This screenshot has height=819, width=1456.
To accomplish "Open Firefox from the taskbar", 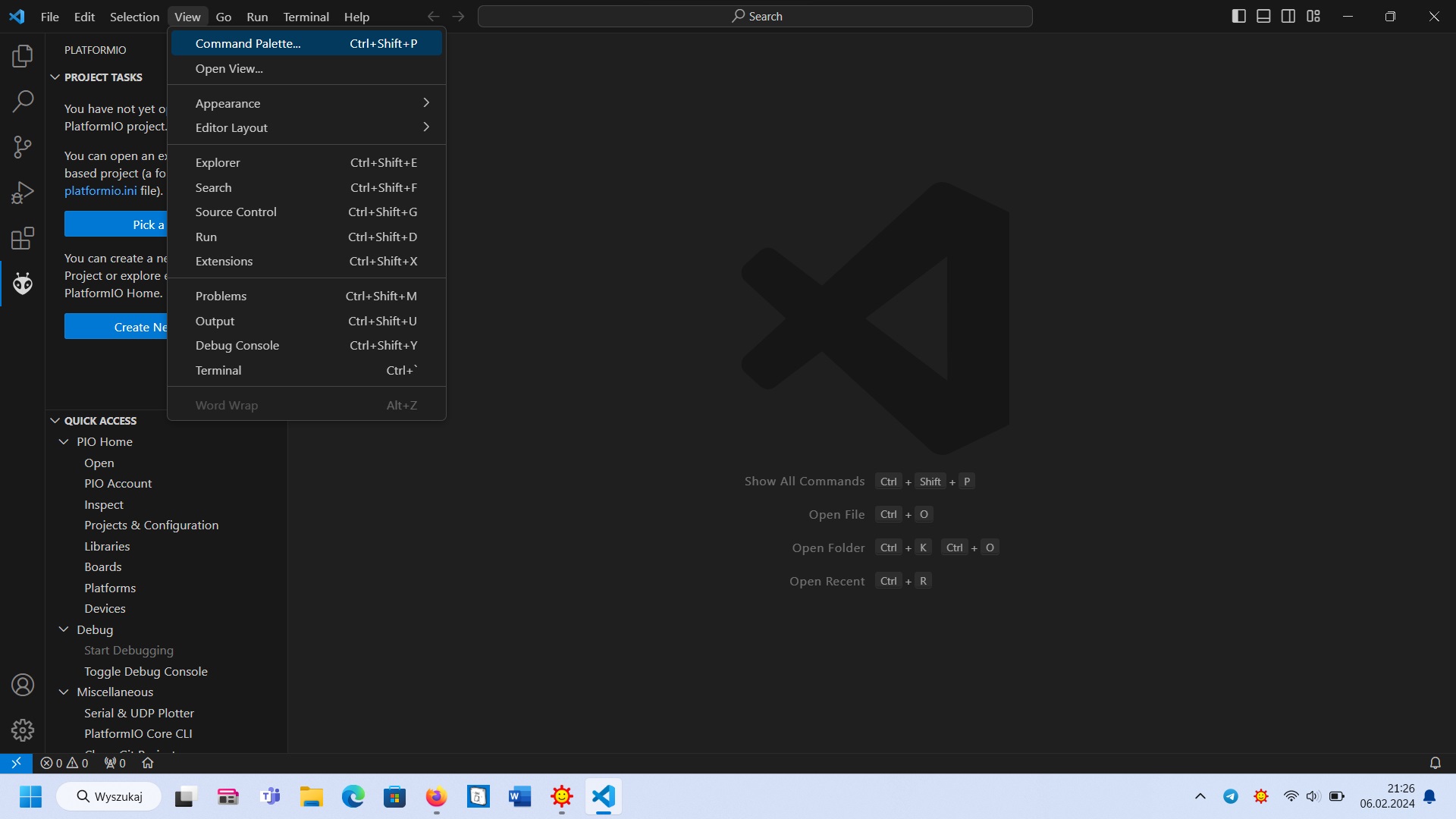I will pos(436,796).
